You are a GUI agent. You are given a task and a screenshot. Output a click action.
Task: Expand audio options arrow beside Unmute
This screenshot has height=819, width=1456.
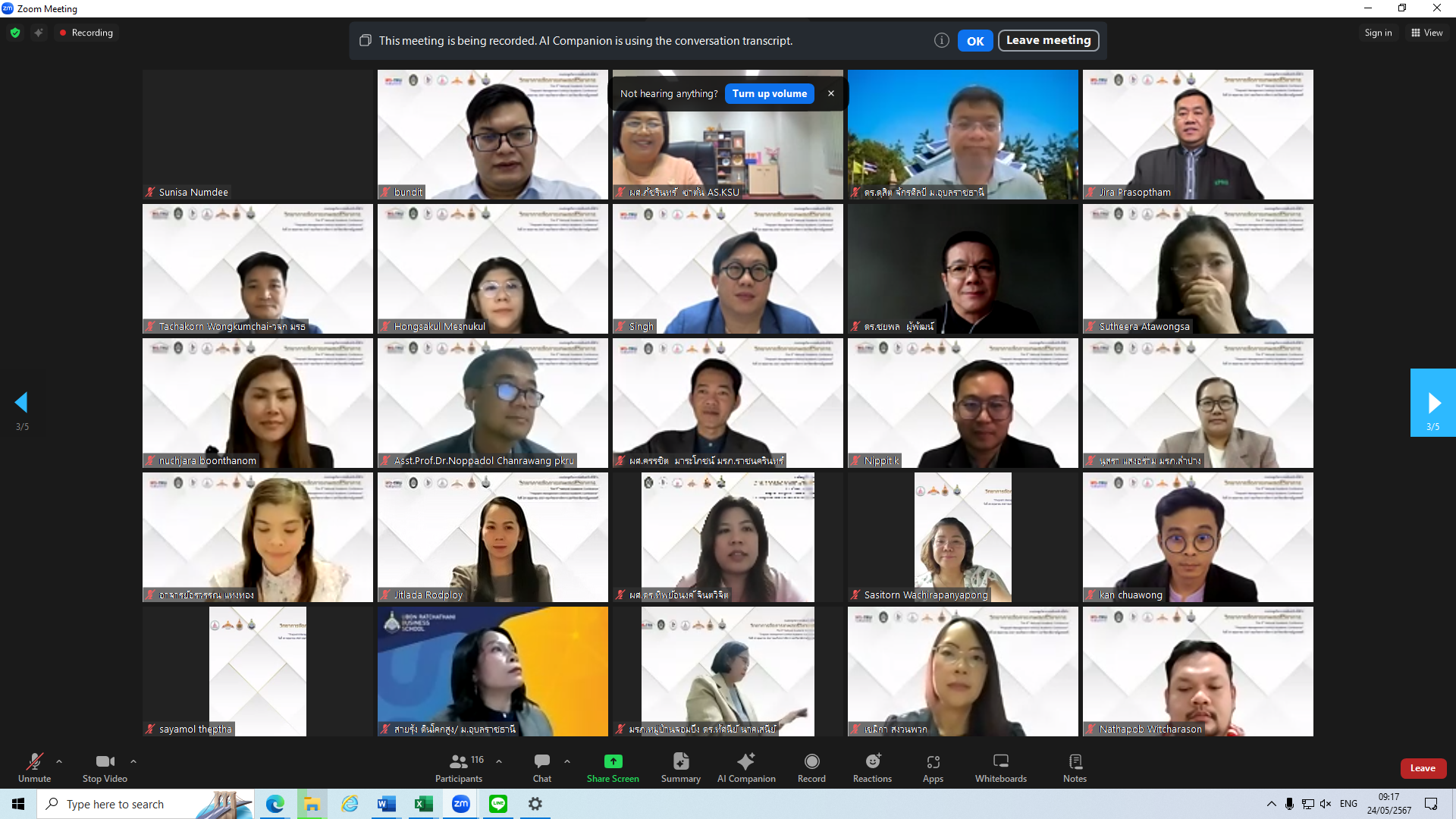[59, 761]
